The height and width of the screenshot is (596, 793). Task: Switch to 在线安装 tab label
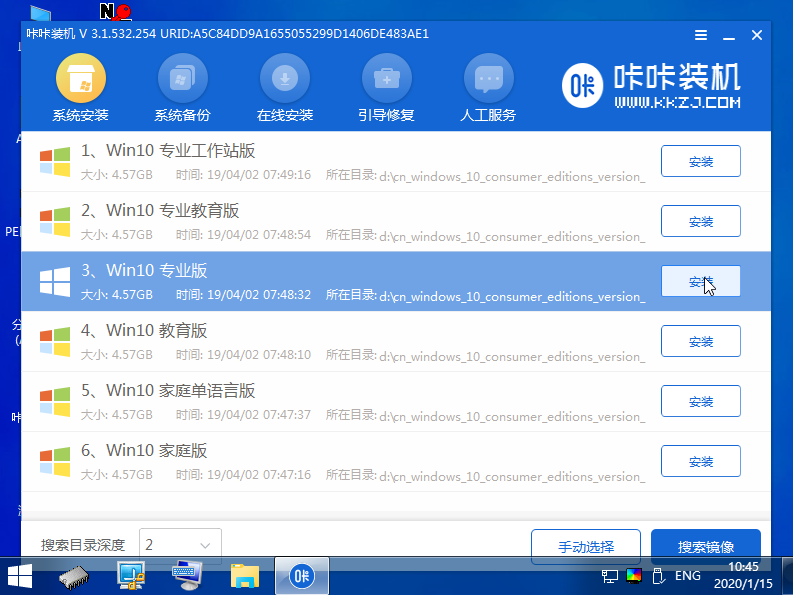tap(285, 115)
